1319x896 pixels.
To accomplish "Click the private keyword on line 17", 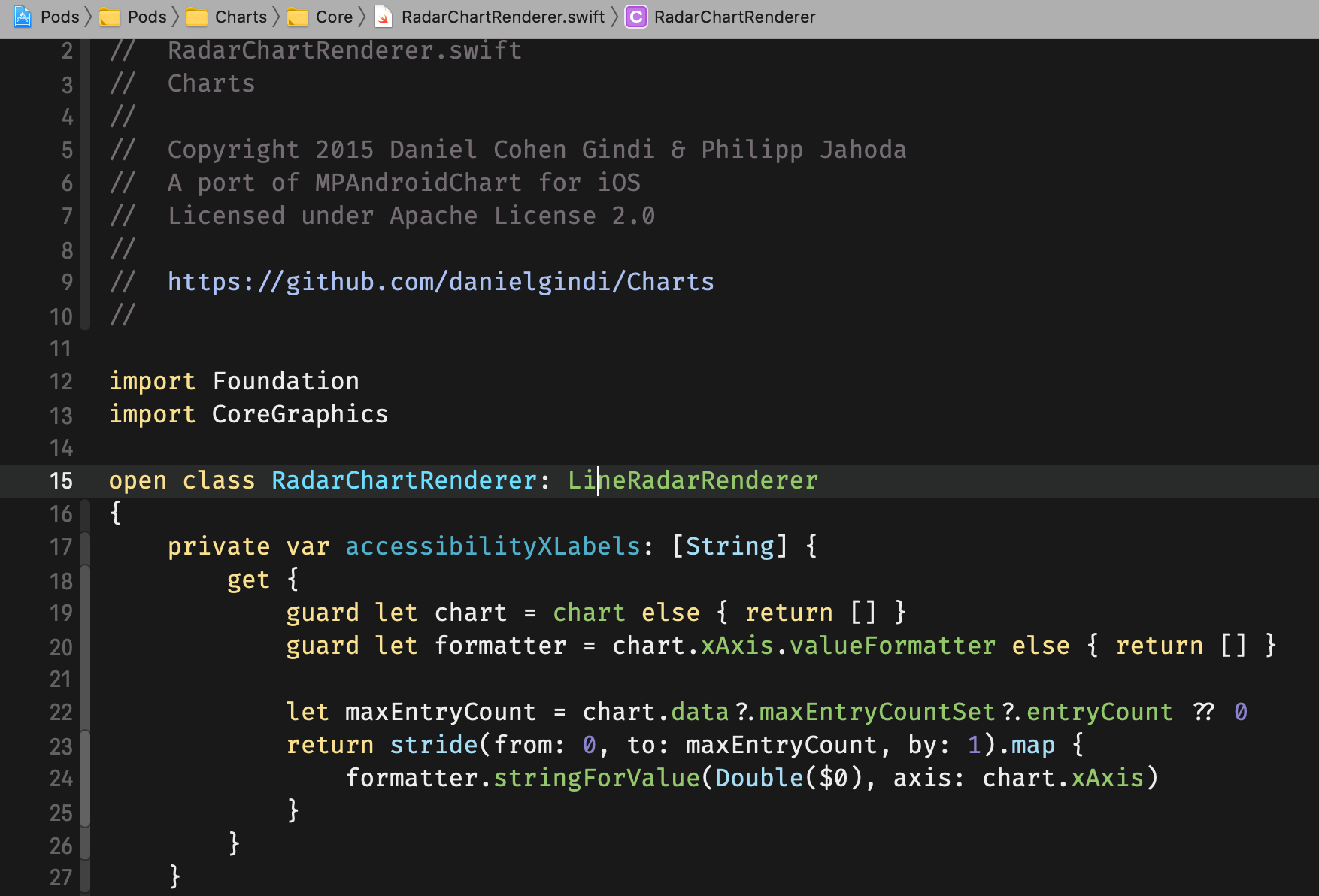I will tap(219, 546).
